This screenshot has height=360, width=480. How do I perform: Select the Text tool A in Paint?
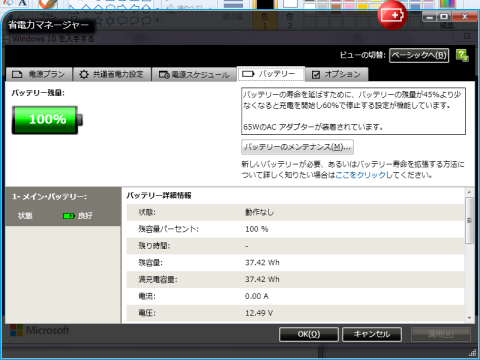click(x=22, y=3)
